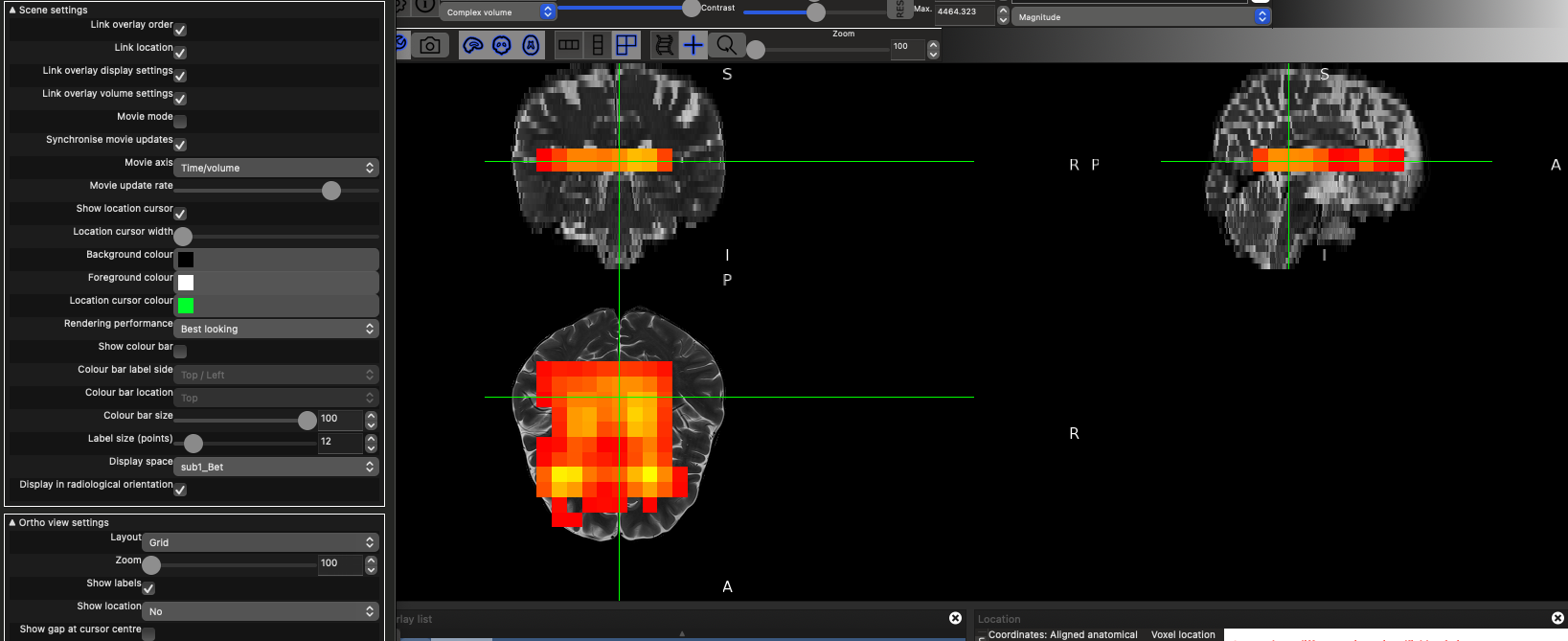Collapse the Scene settings section
Viewport: 1568px width, 641px height.
[12, 10]
